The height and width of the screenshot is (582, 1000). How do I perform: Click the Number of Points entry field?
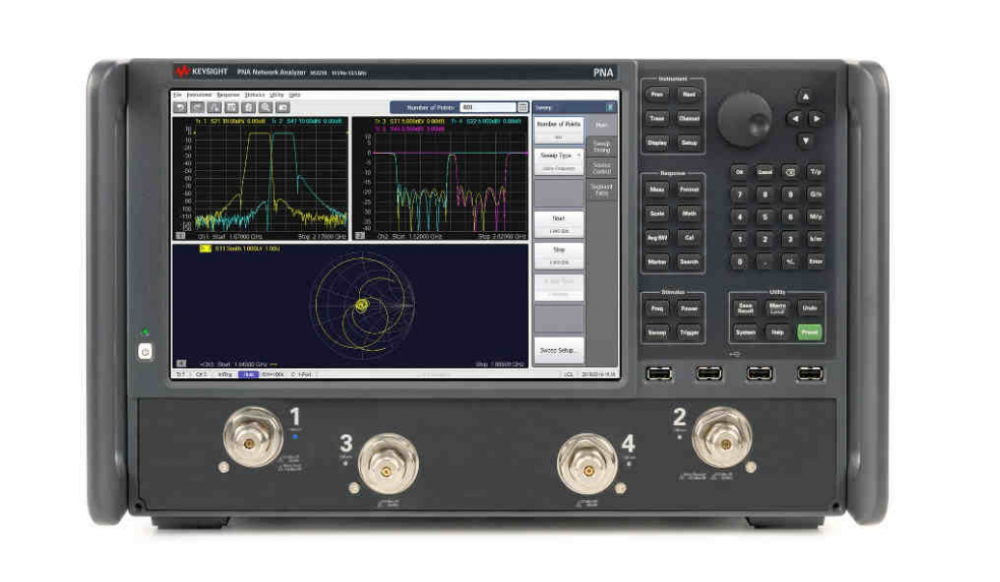pyautogui.click(x=488, y=107)
